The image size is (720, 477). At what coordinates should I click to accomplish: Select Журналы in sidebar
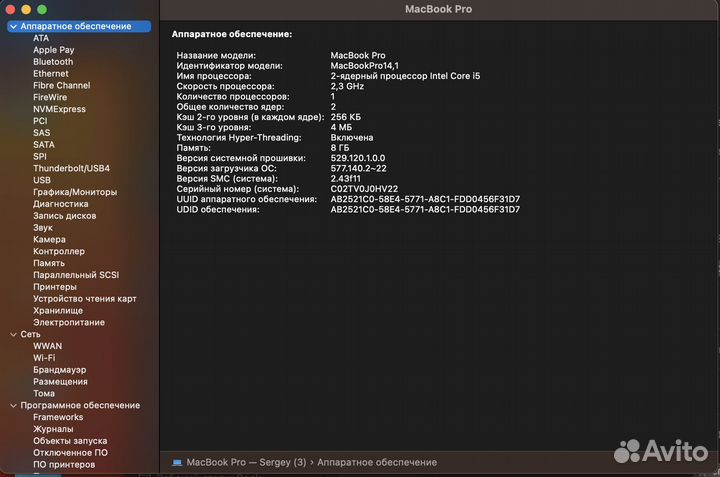pos(53,429)
